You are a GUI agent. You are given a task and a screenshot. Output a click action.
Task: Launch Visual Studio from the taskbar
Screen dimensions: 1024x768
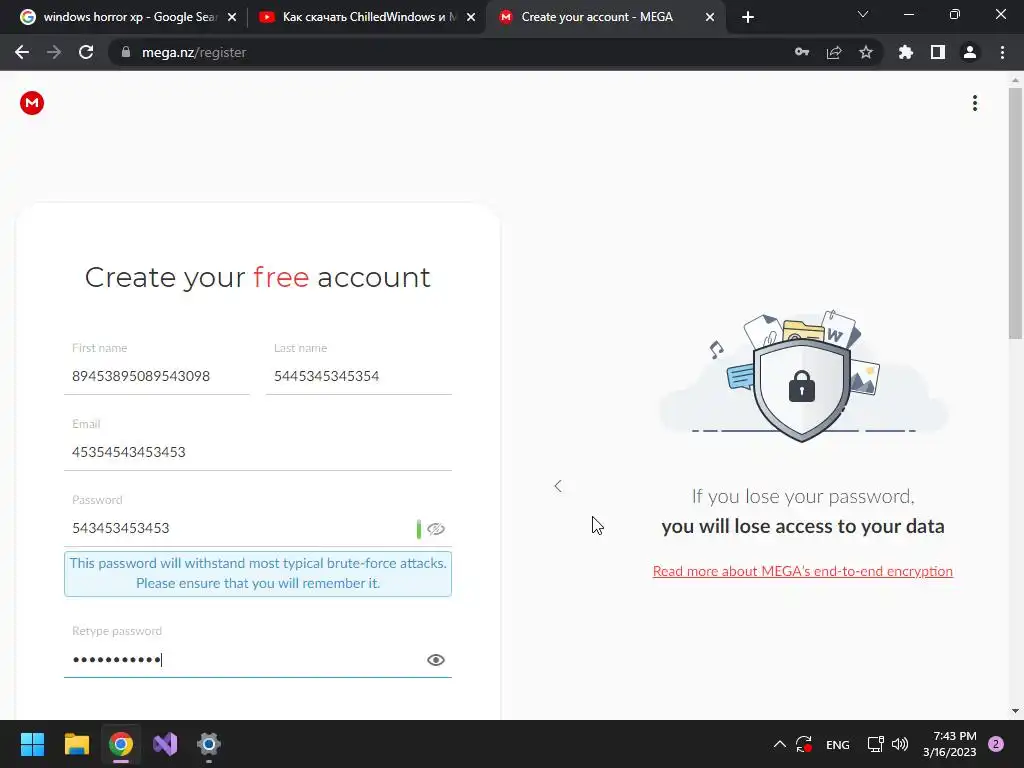point(165,744)
